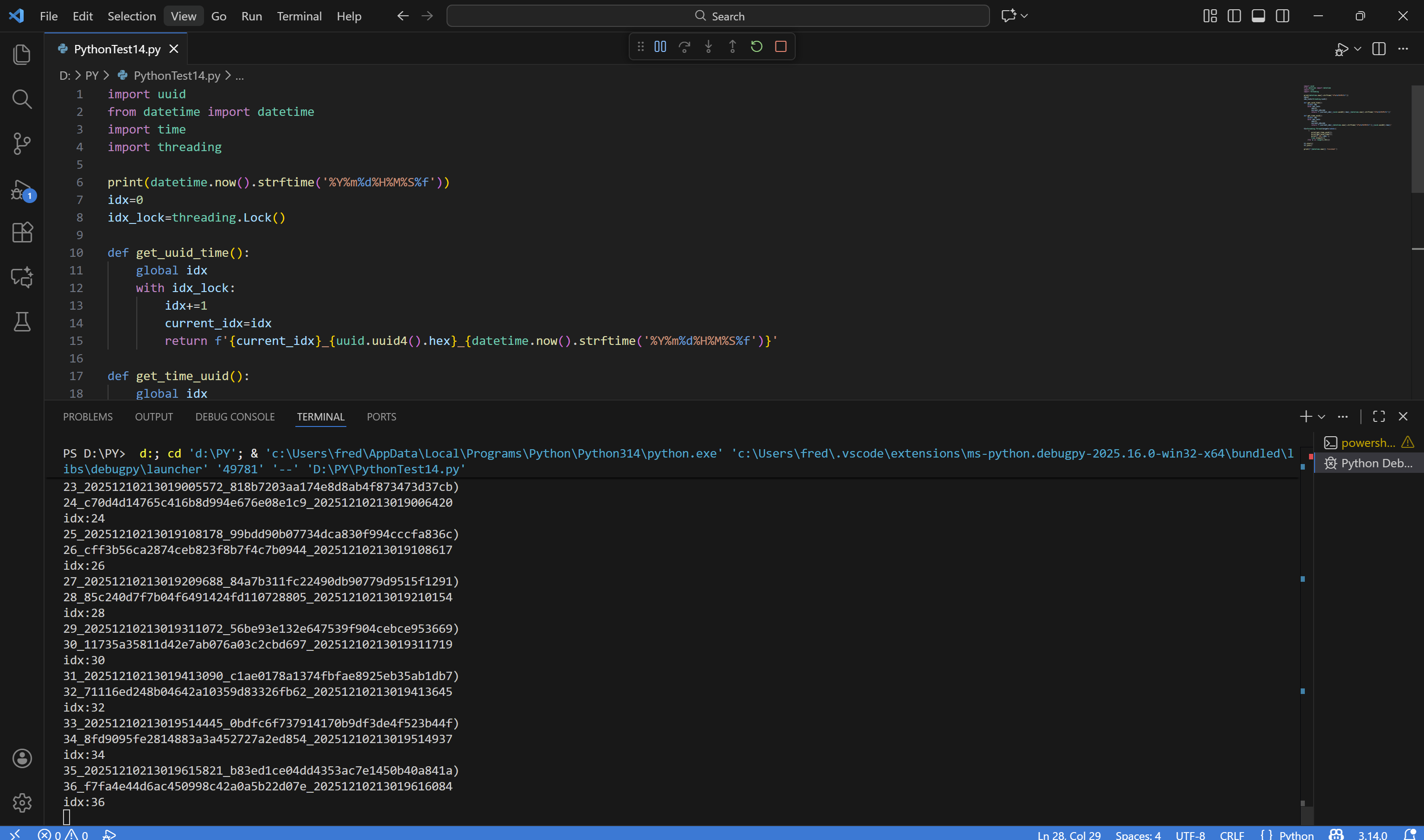This screenshot has width=1424, height=840.
Task: Click the debug Step Over button
Action: click(684, 46)
